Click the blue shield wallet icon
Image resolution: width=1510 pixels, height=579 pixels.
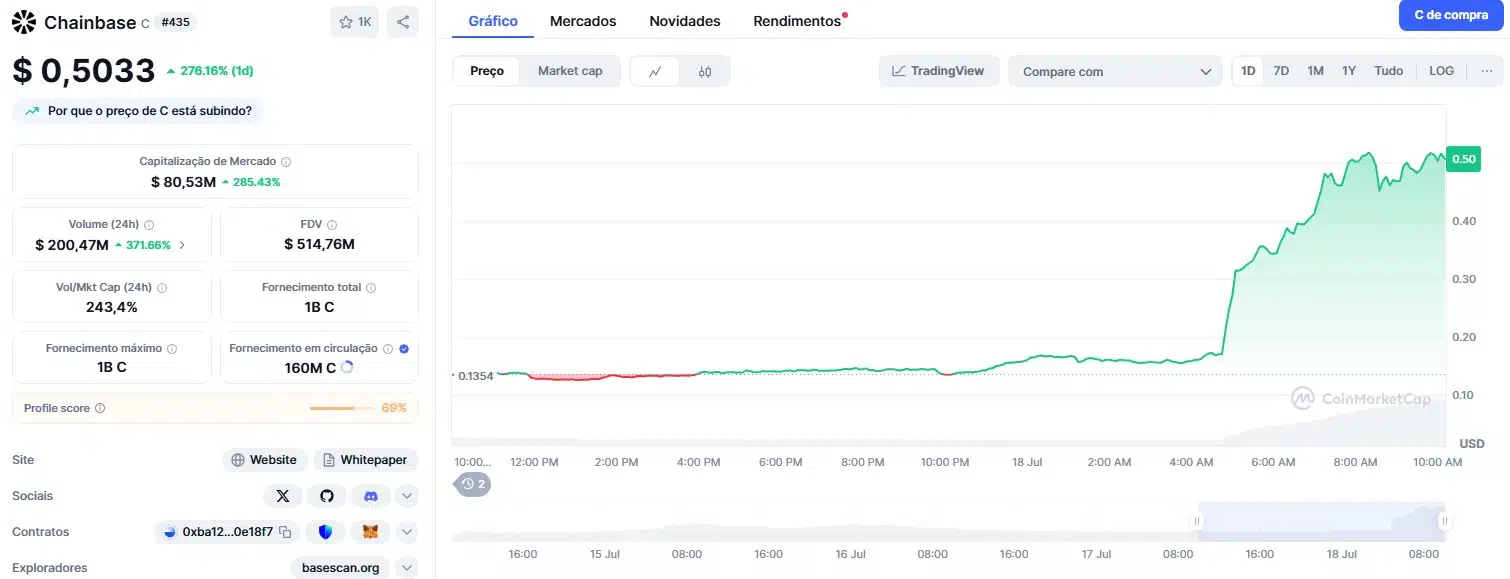[325, 532]
